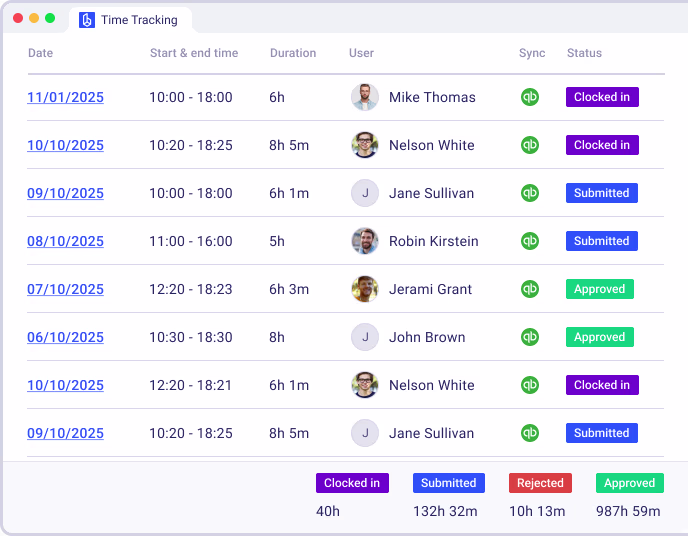Click Nelson White's avatar in 8h 5m row
This screenshot has height=536, width=688.
(365, 145)
